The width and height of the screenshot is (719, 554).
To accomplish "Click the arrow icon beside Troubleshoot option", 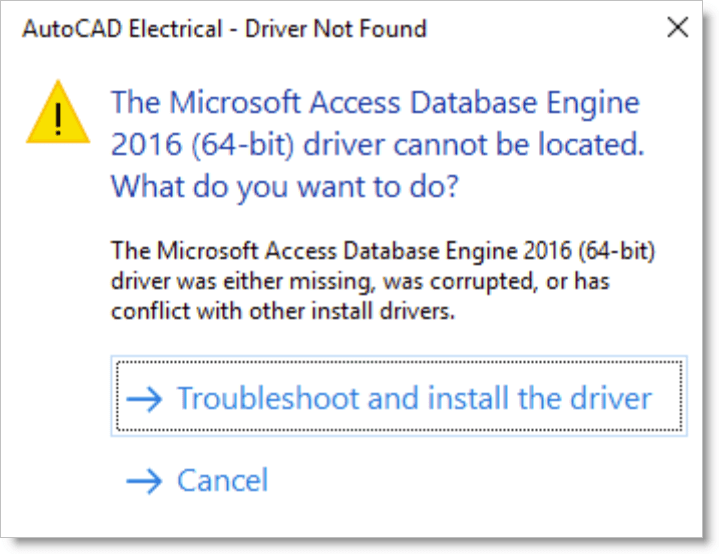I will 145,399.
